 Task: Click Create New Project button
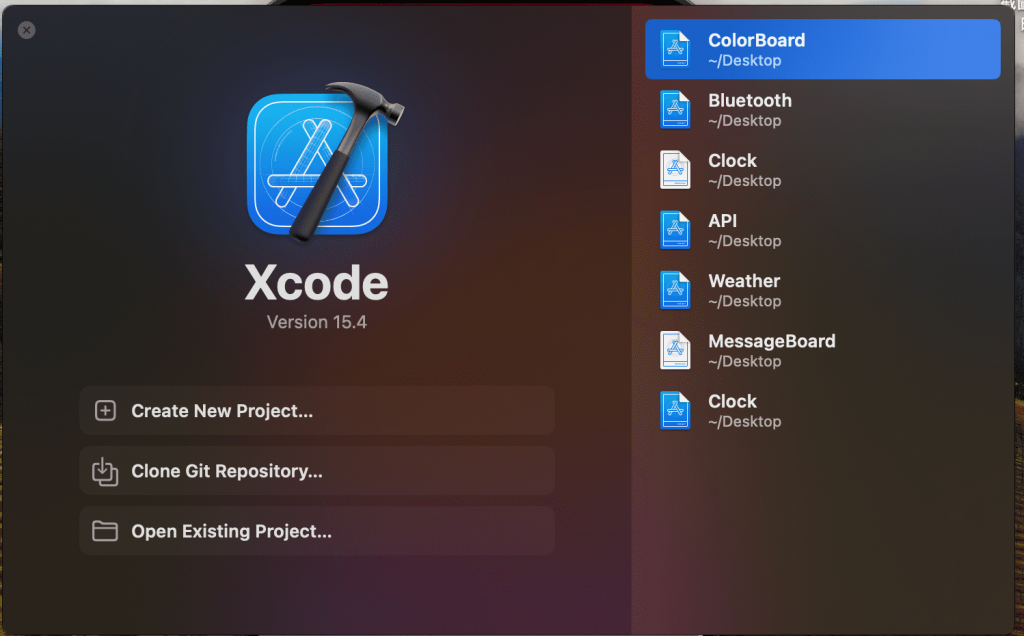317,411
